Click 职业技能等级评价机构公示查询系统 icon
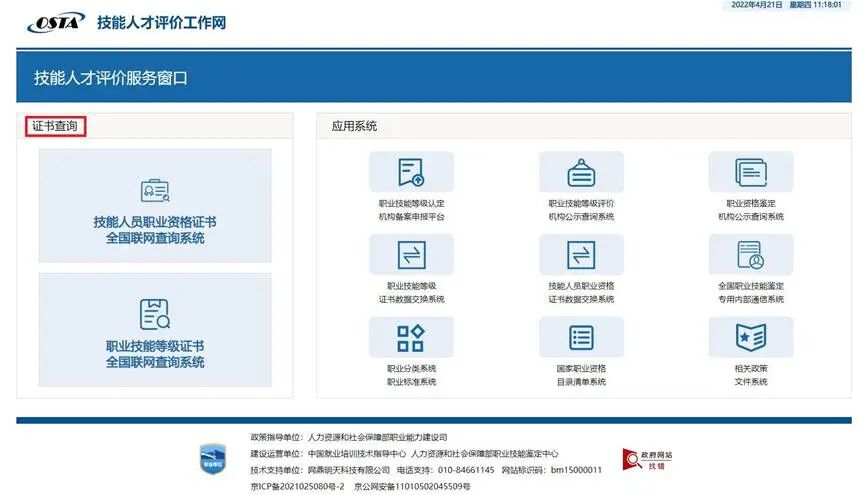Image resolution: width=864 pixels, height=495 pixels. point(581,172)
